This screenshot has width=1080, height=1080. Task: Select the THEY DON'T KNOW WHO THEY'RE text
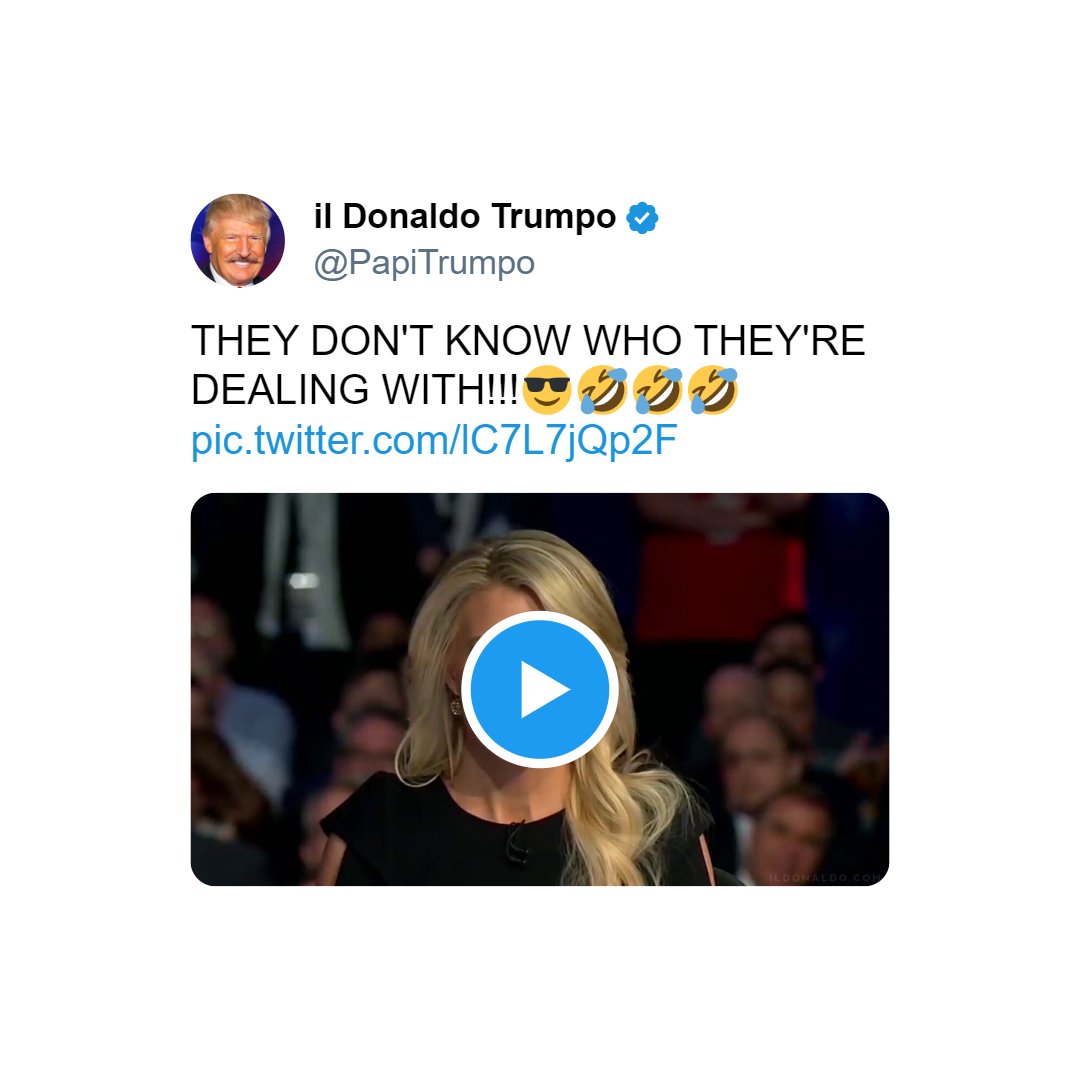pyautogui.click(x=528, y=340)
